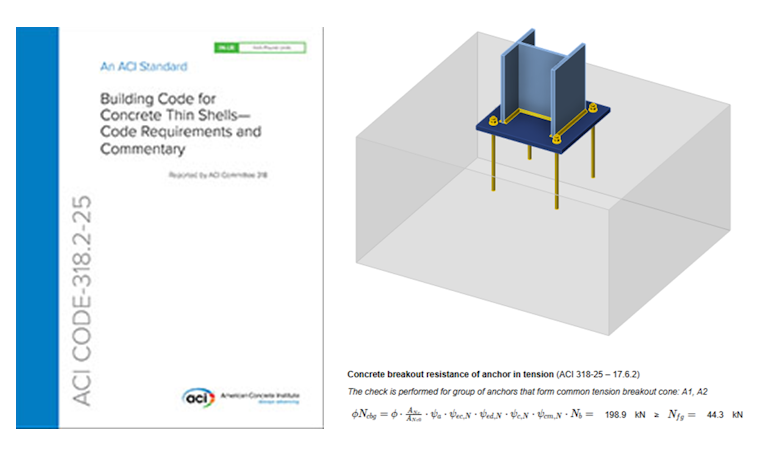Viewport: 779px width, 463px height.
Task: Click the 3D anchor base plate model
Action: coord(543,184)
